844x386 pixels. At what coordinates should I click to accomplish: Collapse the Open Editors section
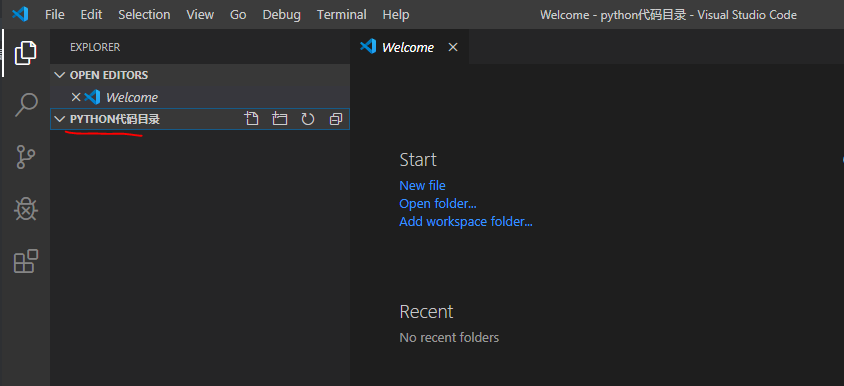(x=60, y=75)
